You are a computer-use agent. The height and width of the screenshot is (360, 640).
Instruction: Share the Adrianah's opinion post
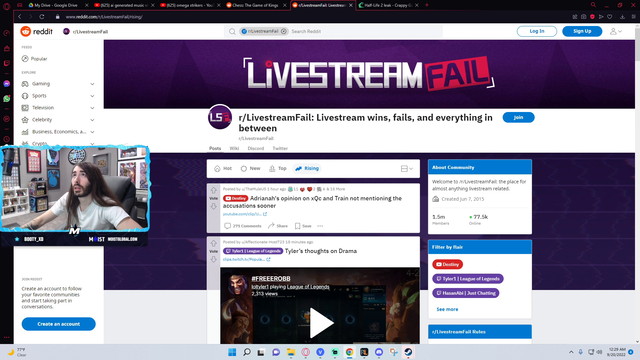pyautogui.click(x=278, y=226)
